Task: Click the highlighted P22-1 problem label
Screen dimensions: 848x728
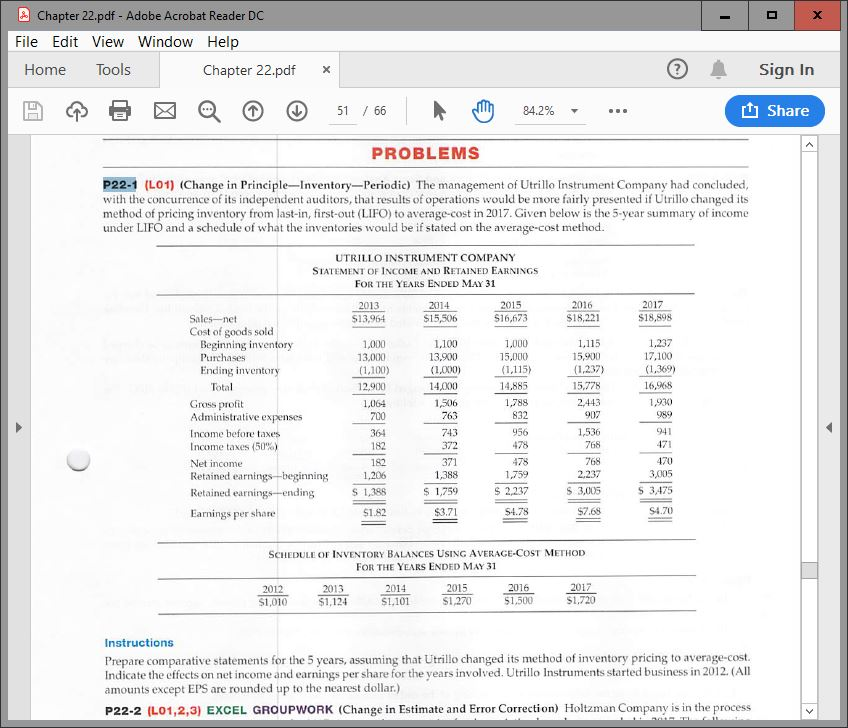Action: pyautogui.click(x=120, y=185)
